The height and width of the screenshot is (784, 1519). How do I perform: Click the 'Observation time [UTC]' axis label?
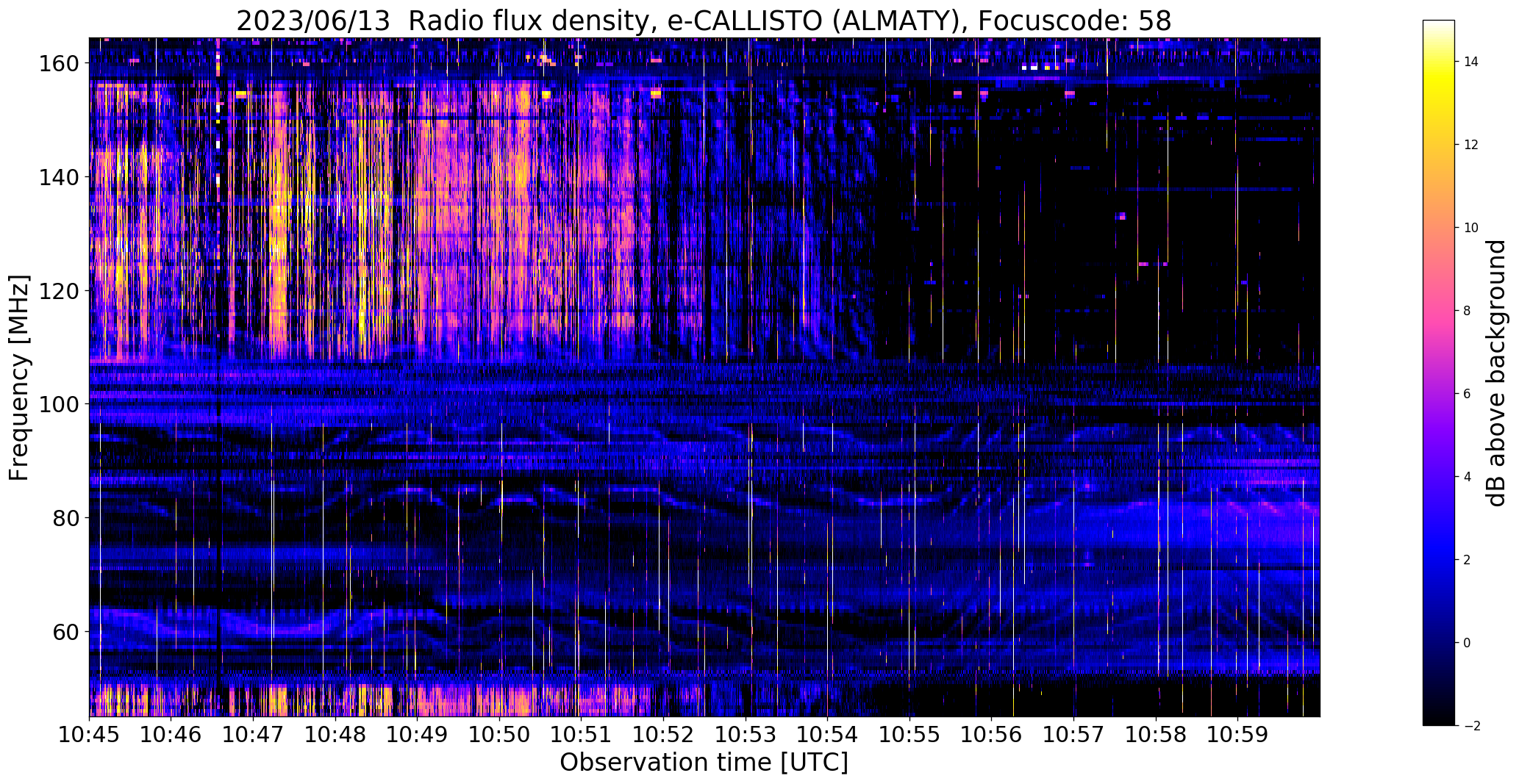[704, 763]
